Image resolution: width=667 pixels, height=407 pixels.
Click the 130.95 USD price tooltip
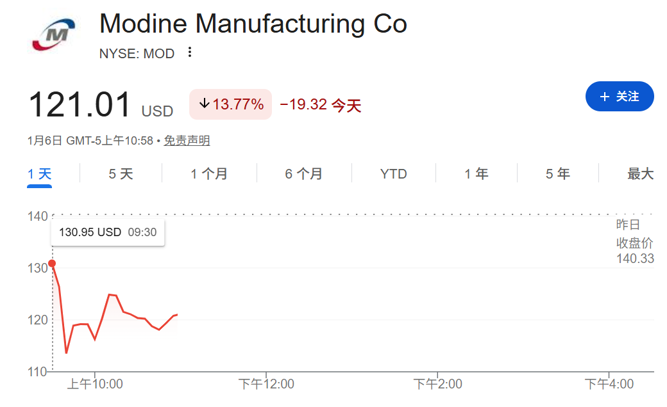coord(108,232)
